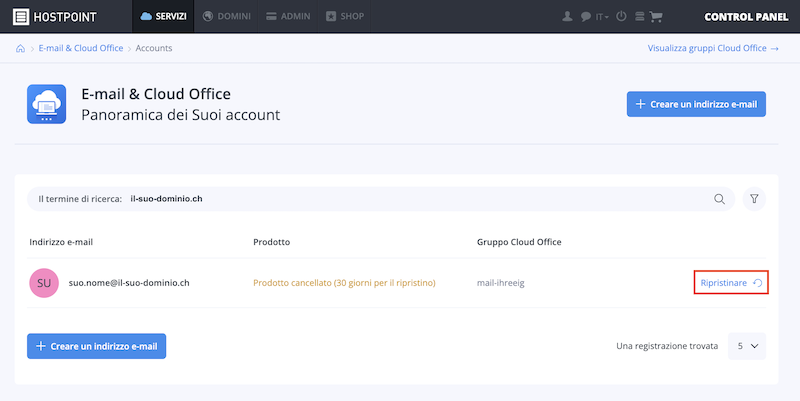Open the server stack icon

(639, 16)
